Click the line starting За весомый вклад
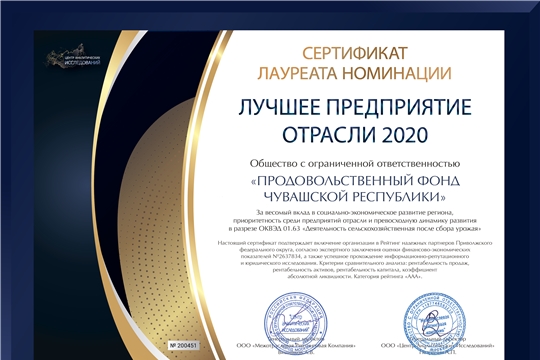 coord(355,212)
